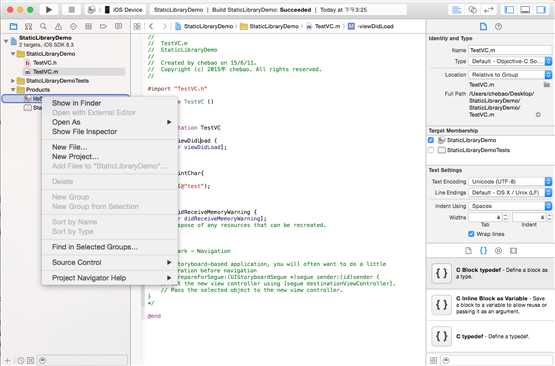
Task: Open the breakpoint navigator tab
Action: coord(103,26)
